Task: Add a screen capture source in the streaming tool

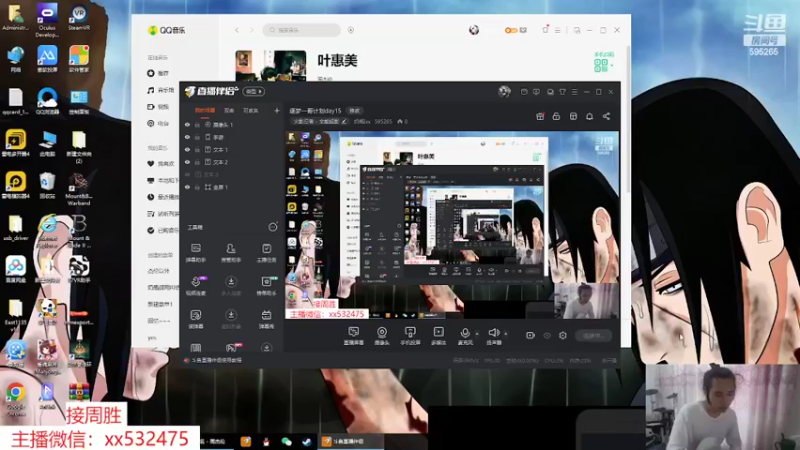Action: click(x=354, y=336)
